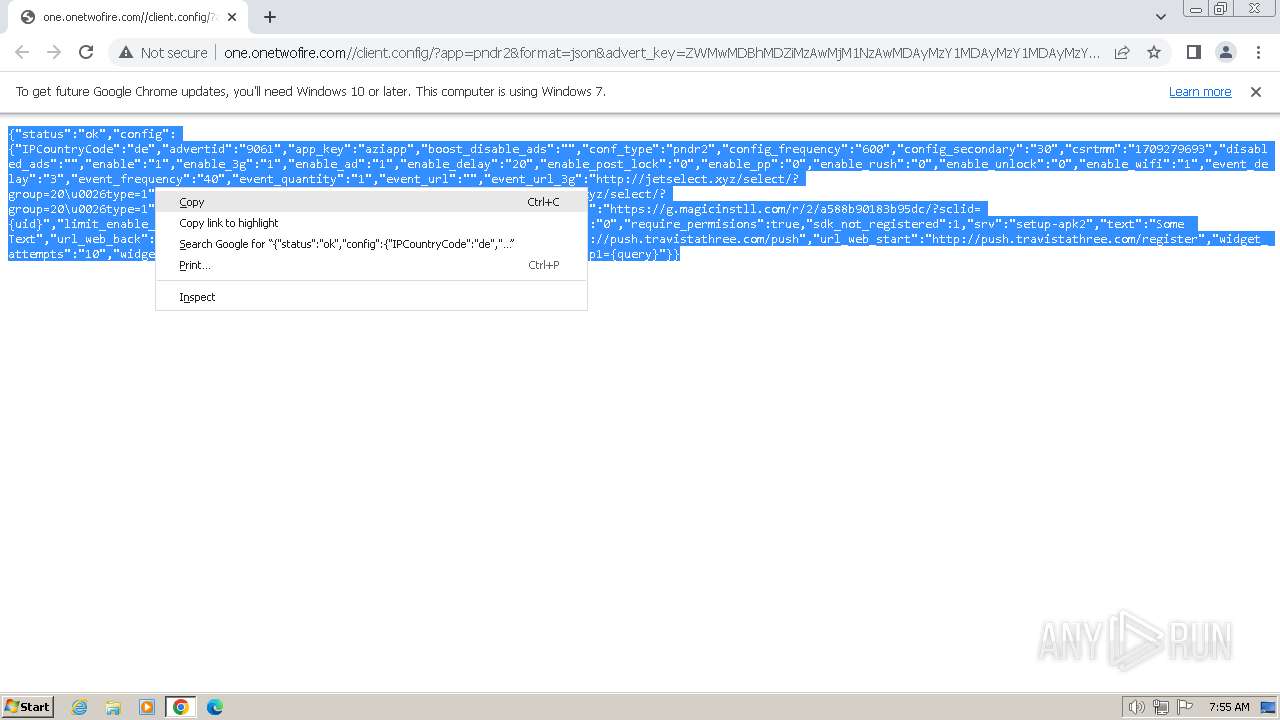This screenshot has width=1280, height=720.
Task: Open Microsoft Edge from taskbar
Action: click(x=214, y=707)
